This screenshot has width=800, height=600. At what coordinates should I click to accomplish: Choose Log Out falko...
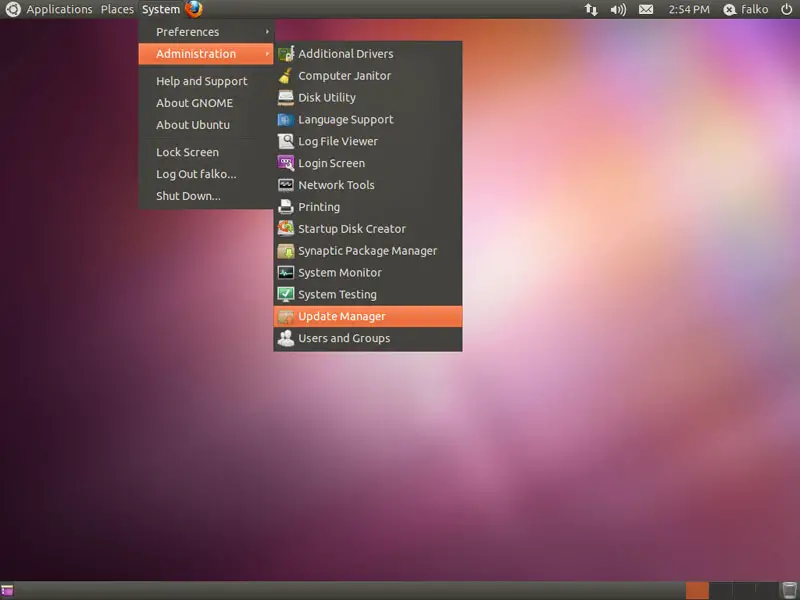coord(206,174)
